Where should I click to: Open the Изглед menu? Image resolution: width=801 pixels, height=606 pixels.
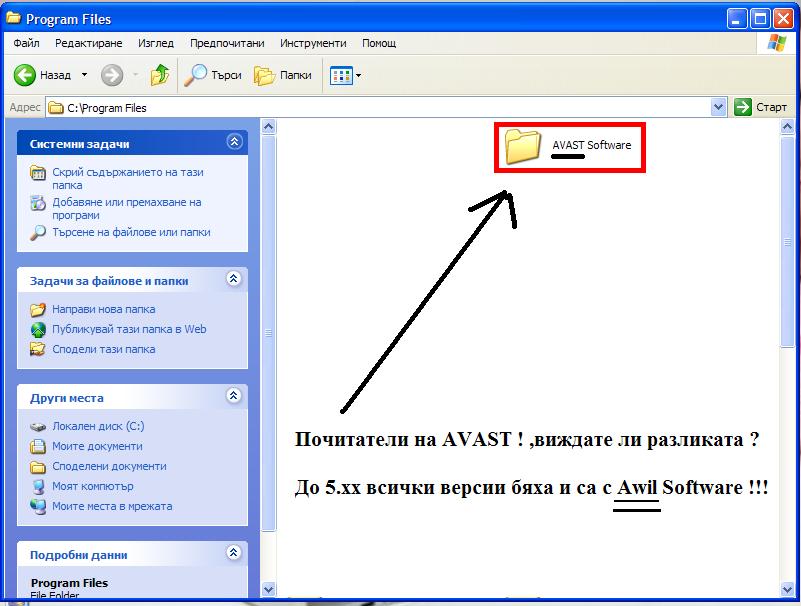point(156,43)
